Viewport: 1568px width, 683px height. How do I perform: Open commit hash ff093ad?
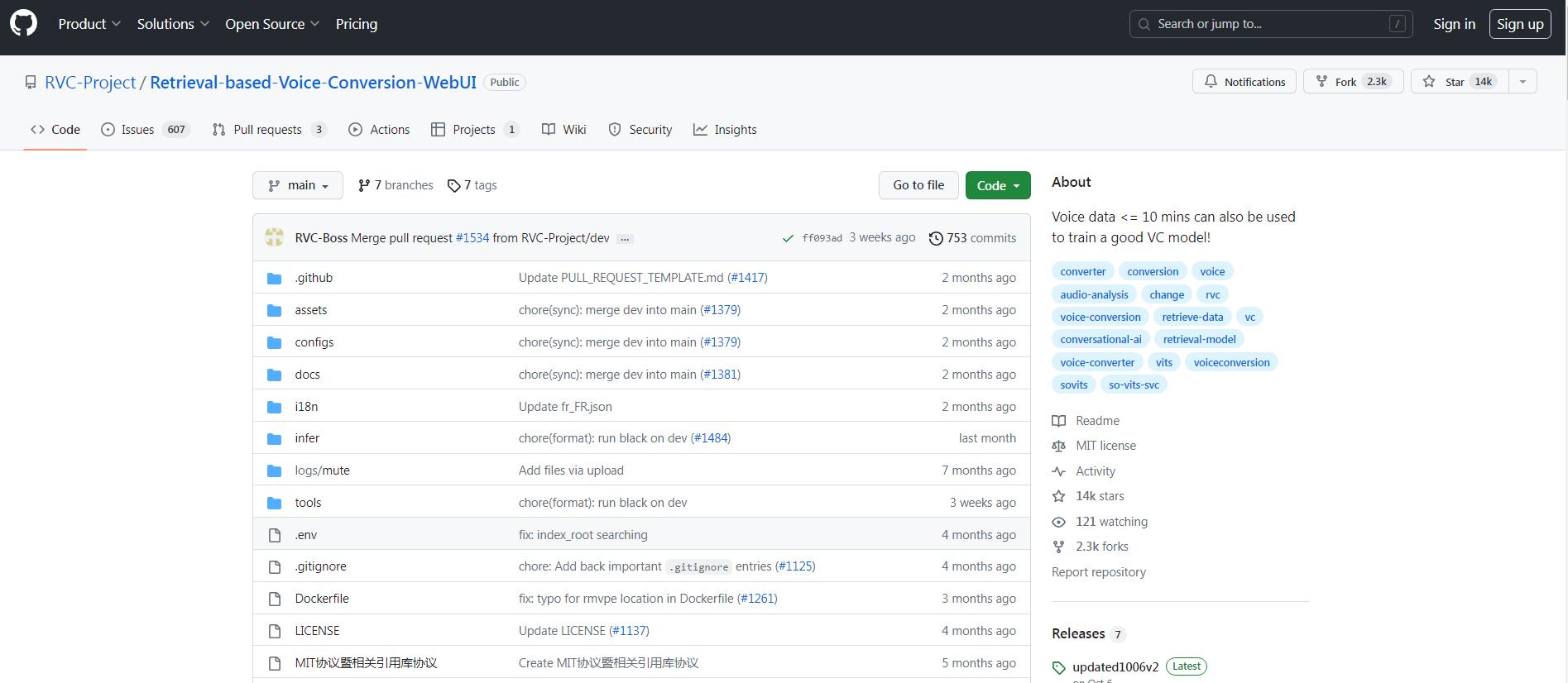point(822,238)
